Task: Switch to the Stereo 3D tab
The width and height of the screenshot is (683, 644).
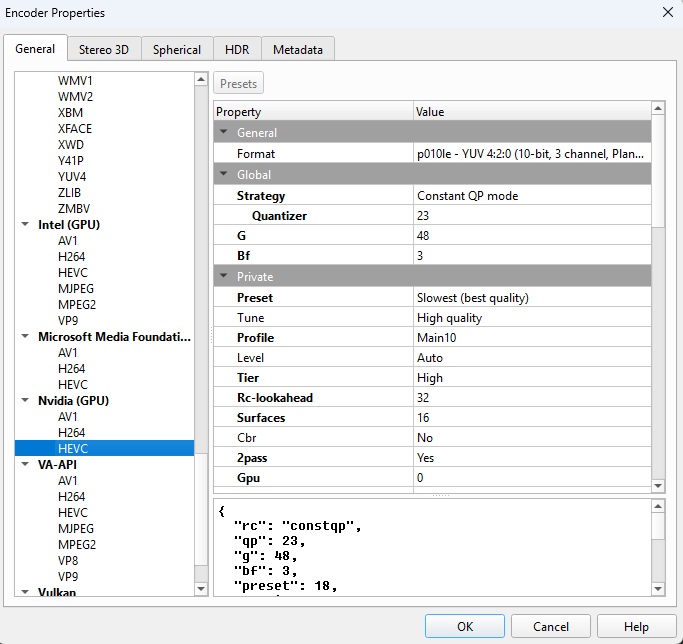Action: coord(104,49)
